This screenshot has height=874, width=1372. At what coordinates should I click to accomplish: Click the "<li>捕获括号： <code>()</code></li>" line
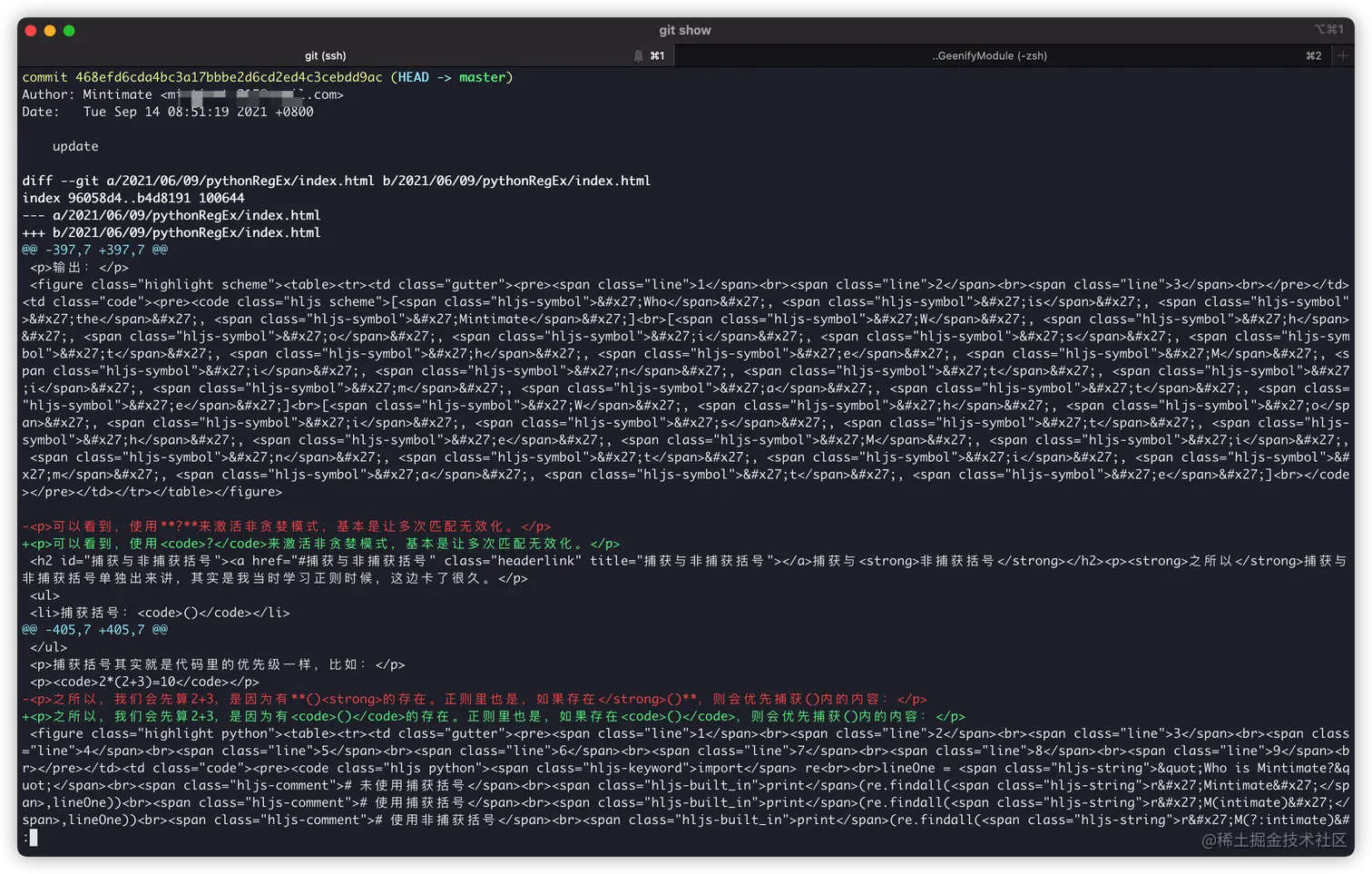(160, 613)
